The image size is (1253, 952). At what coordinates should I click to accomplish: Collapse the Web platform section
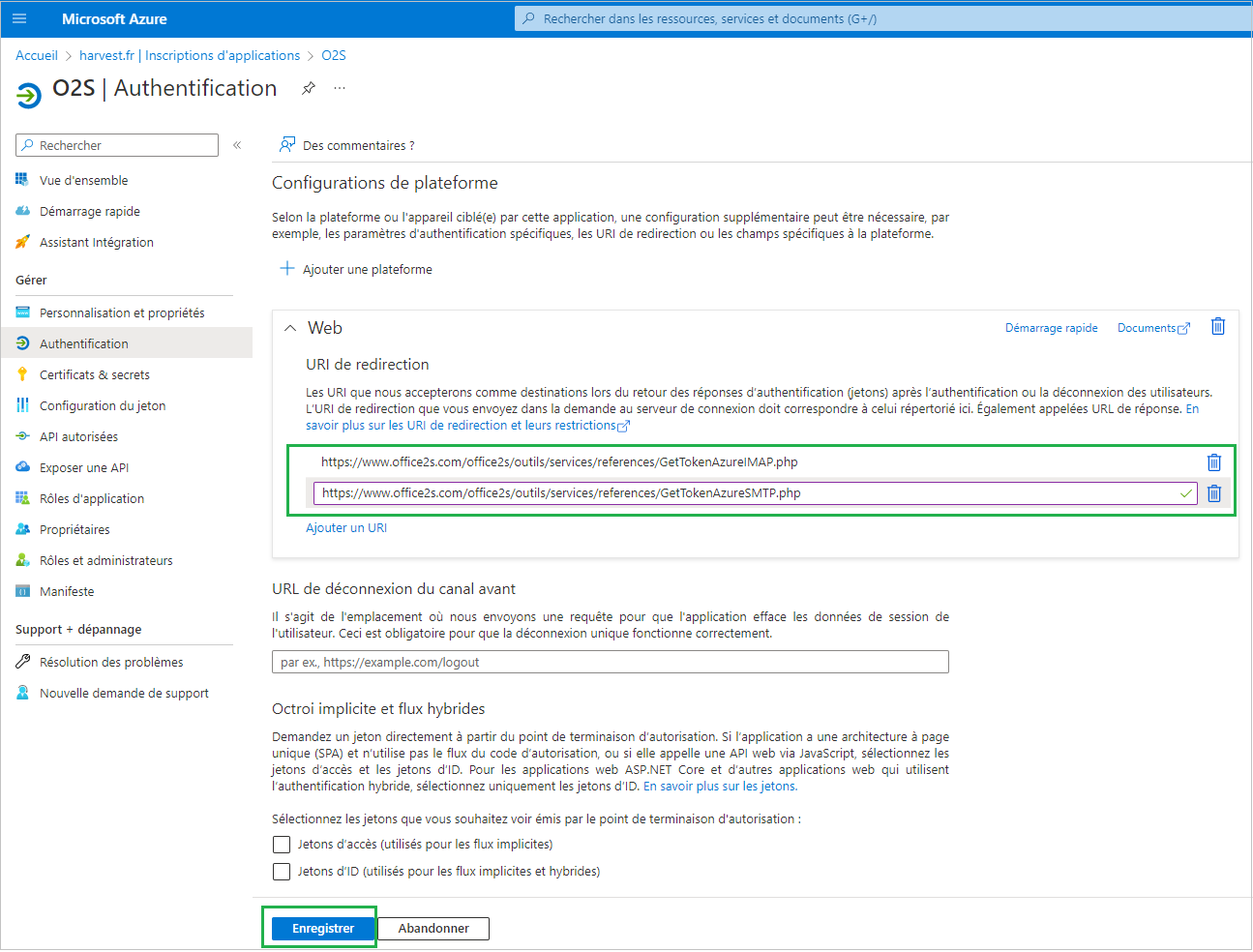coord(290,328)
